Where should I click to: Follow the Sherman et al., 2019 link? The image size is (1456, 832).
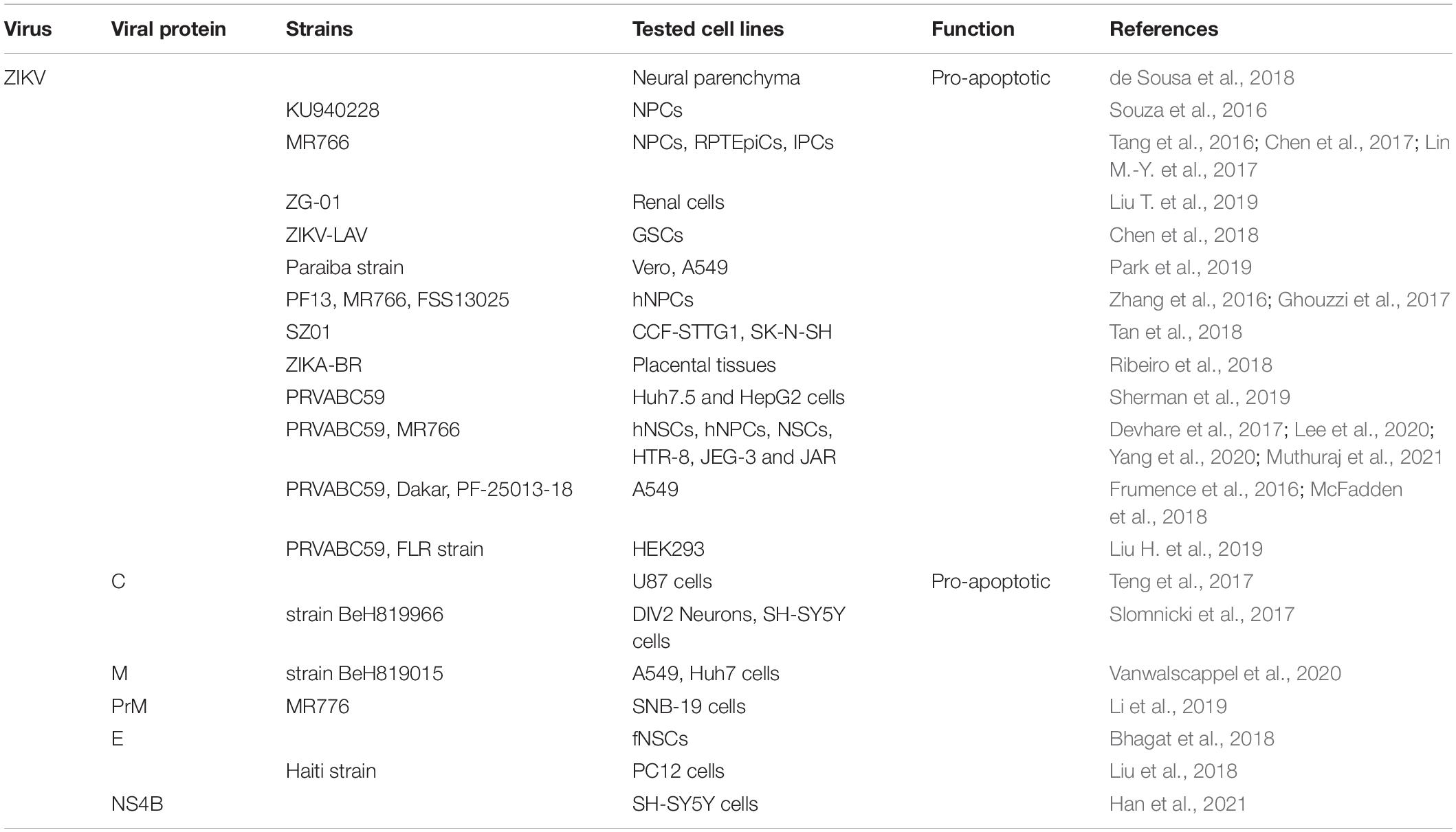click(1199, 397)
